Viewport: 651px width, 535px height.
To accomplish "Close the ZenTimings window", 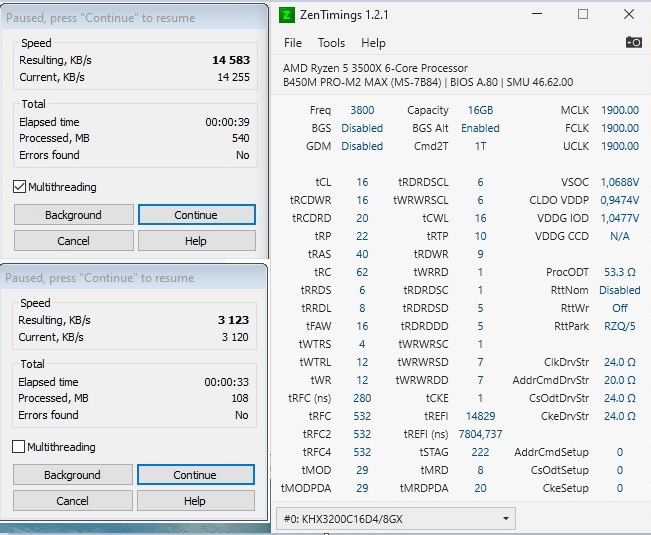I will point(627,15).
